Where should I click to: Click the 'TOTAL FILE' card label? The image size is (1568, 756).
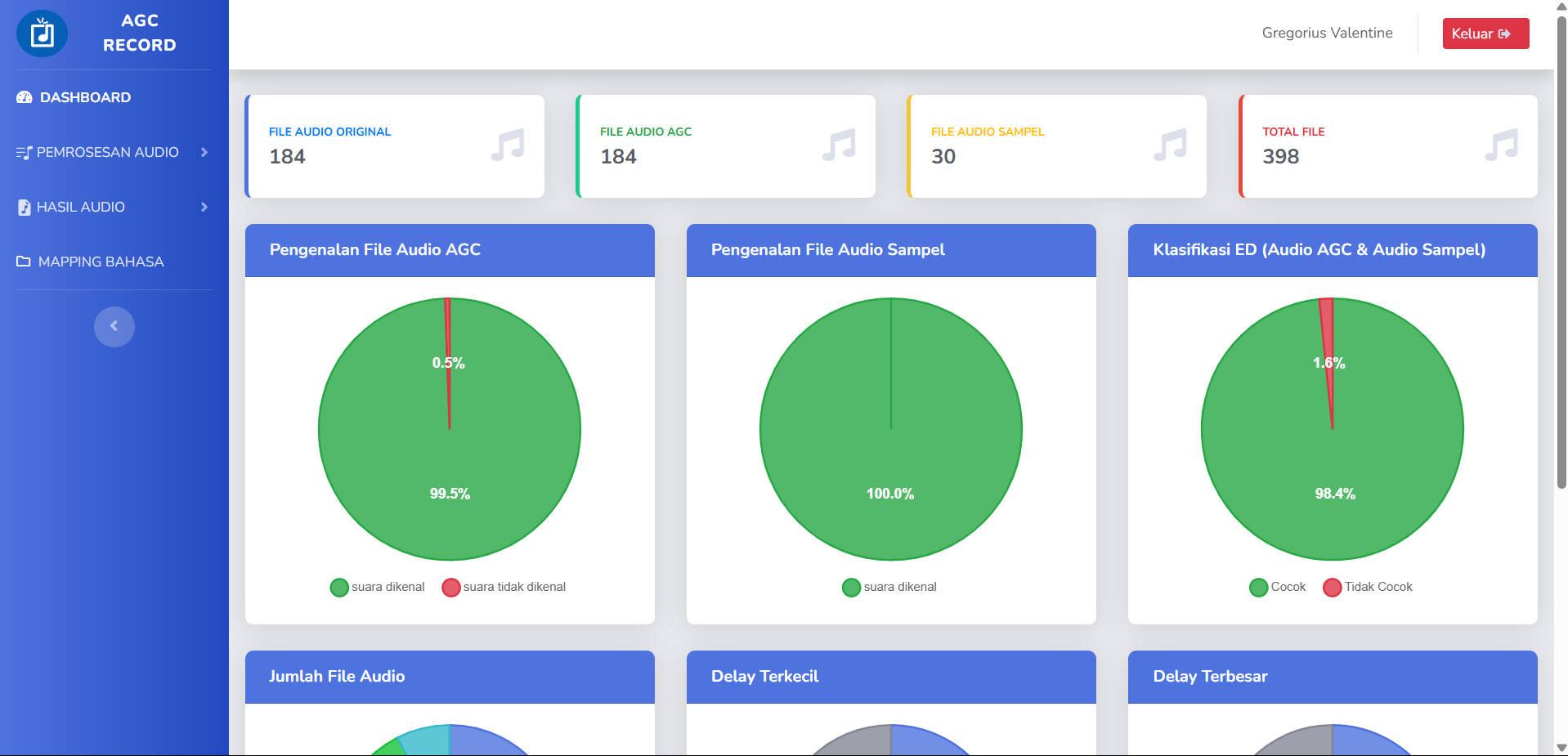point(1293,132)
